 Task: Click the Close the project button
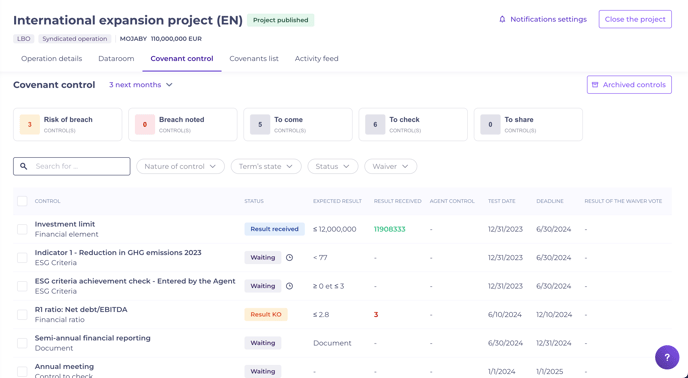click(x=635, y=19)
